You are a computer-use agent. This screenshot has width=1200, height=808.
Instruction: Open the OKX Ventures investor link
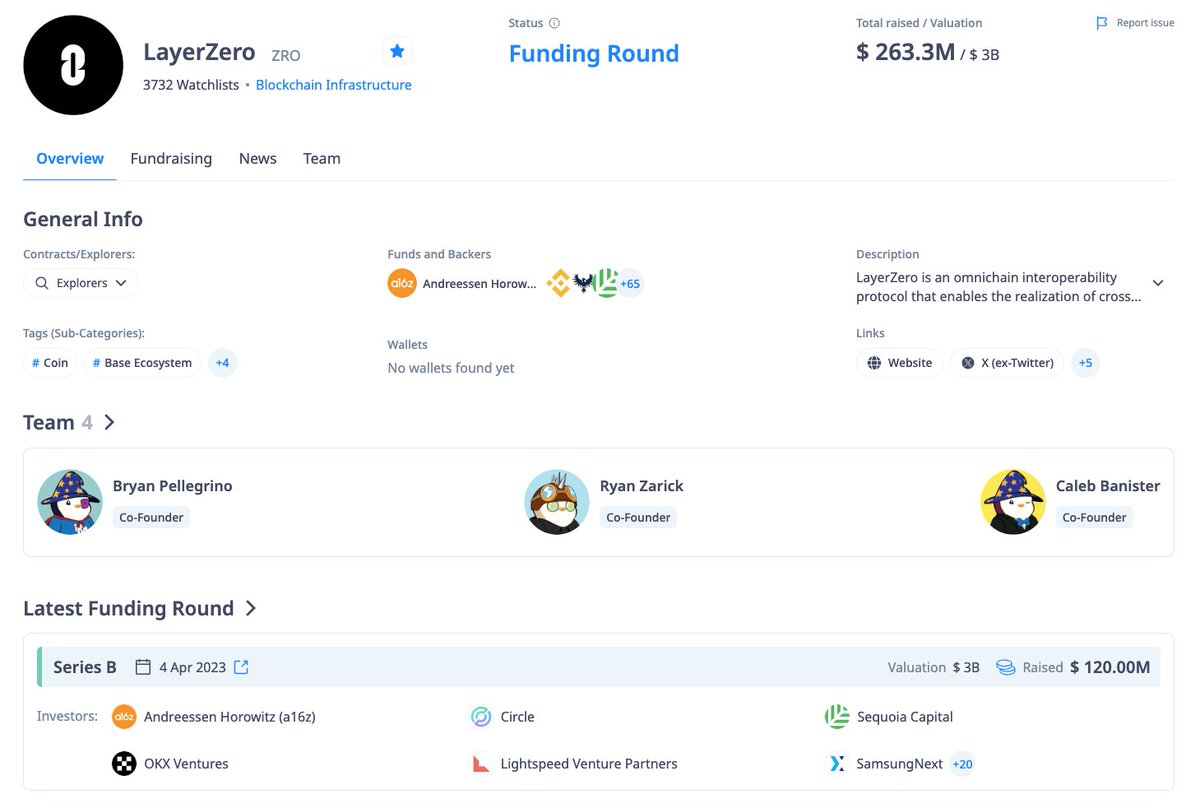186,764
